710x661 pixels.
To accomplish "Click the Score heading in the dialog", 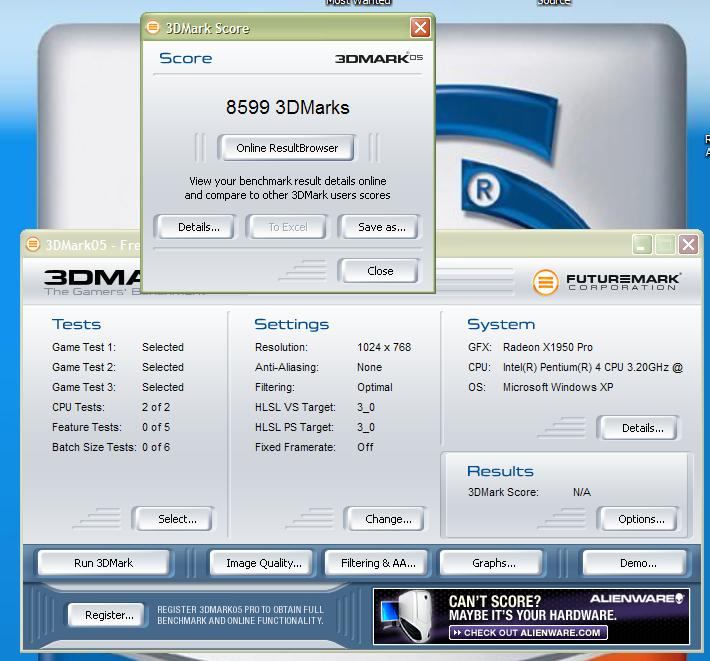I will pyautogui.click(x=185, y=58).
